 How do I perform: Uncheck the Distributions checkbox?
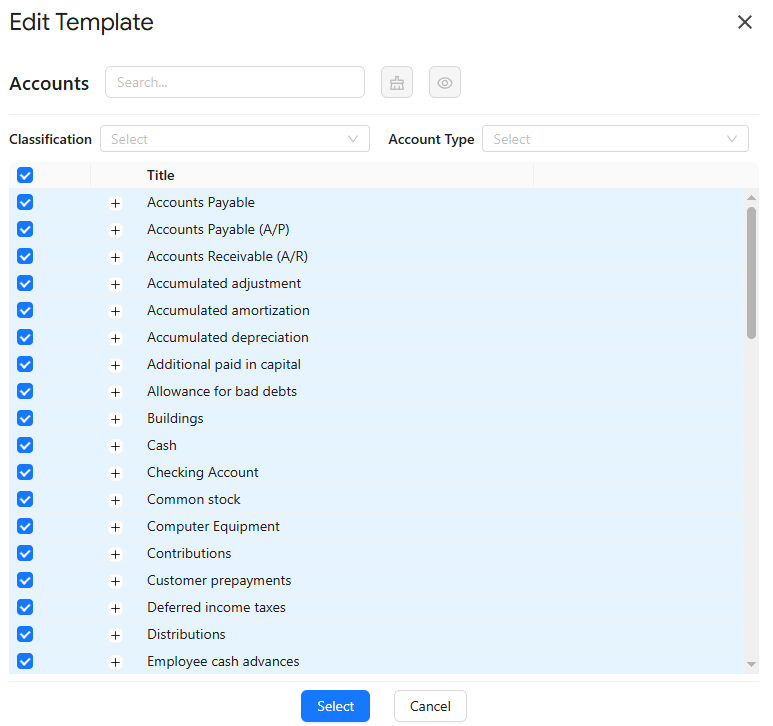25,634
